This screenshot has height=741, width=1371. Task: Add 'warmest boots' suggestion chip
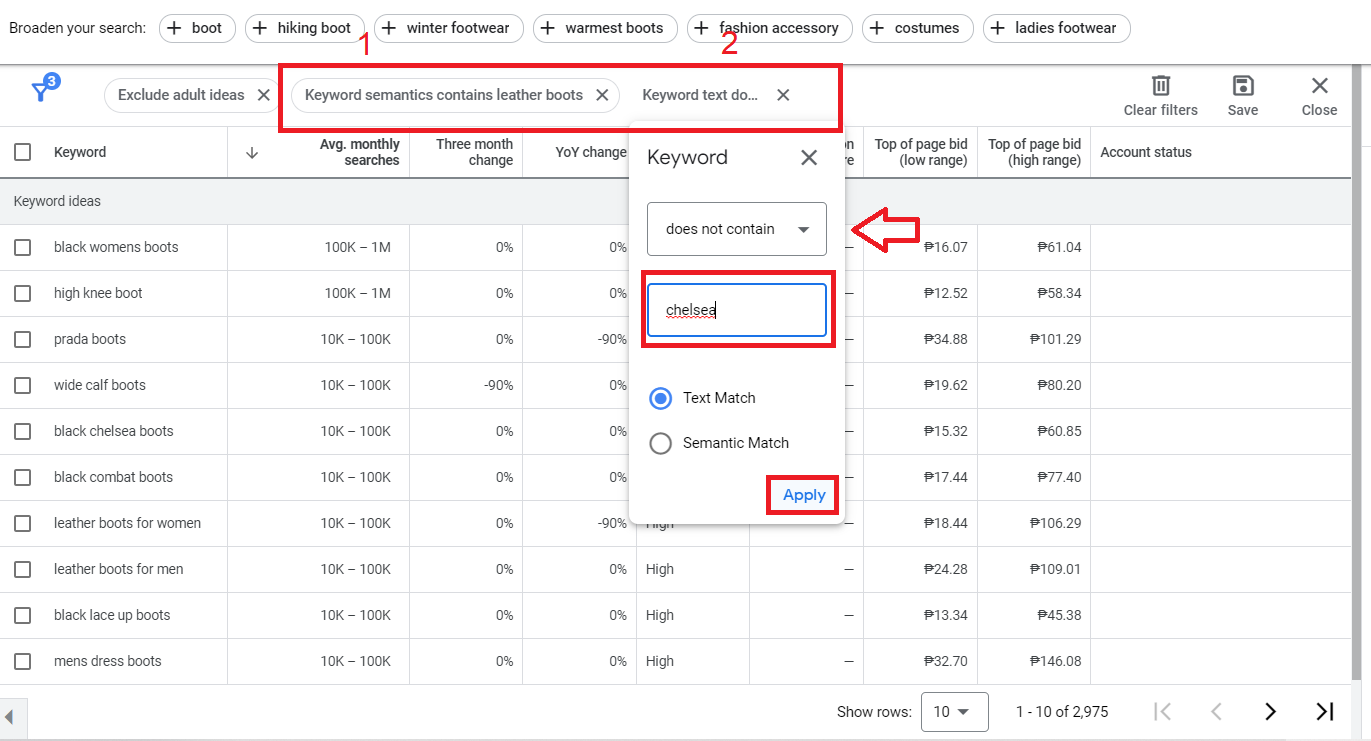point(605,28)
